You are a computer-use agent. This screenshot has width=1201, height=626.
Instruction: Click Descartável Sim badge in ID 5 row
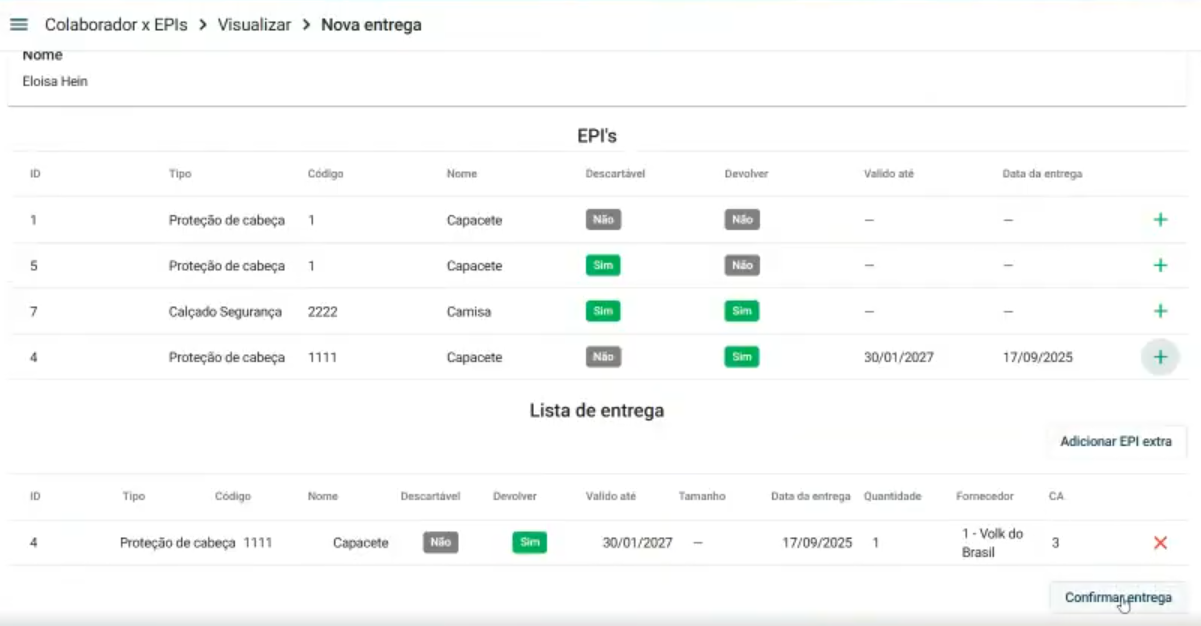(x=603, y=266)
